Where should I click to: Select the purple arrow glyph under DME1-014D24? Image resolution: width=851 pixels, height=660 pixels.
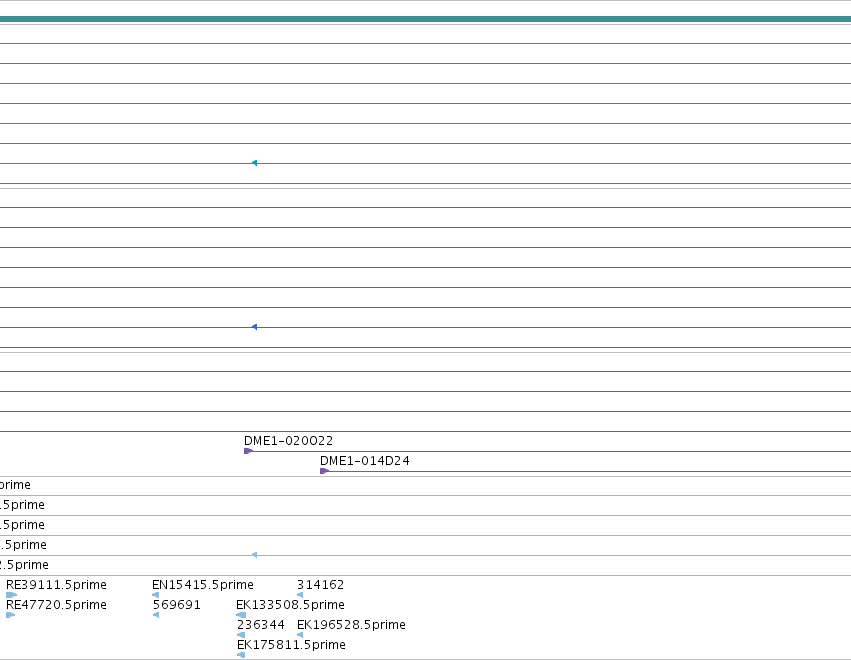[325, 471]
